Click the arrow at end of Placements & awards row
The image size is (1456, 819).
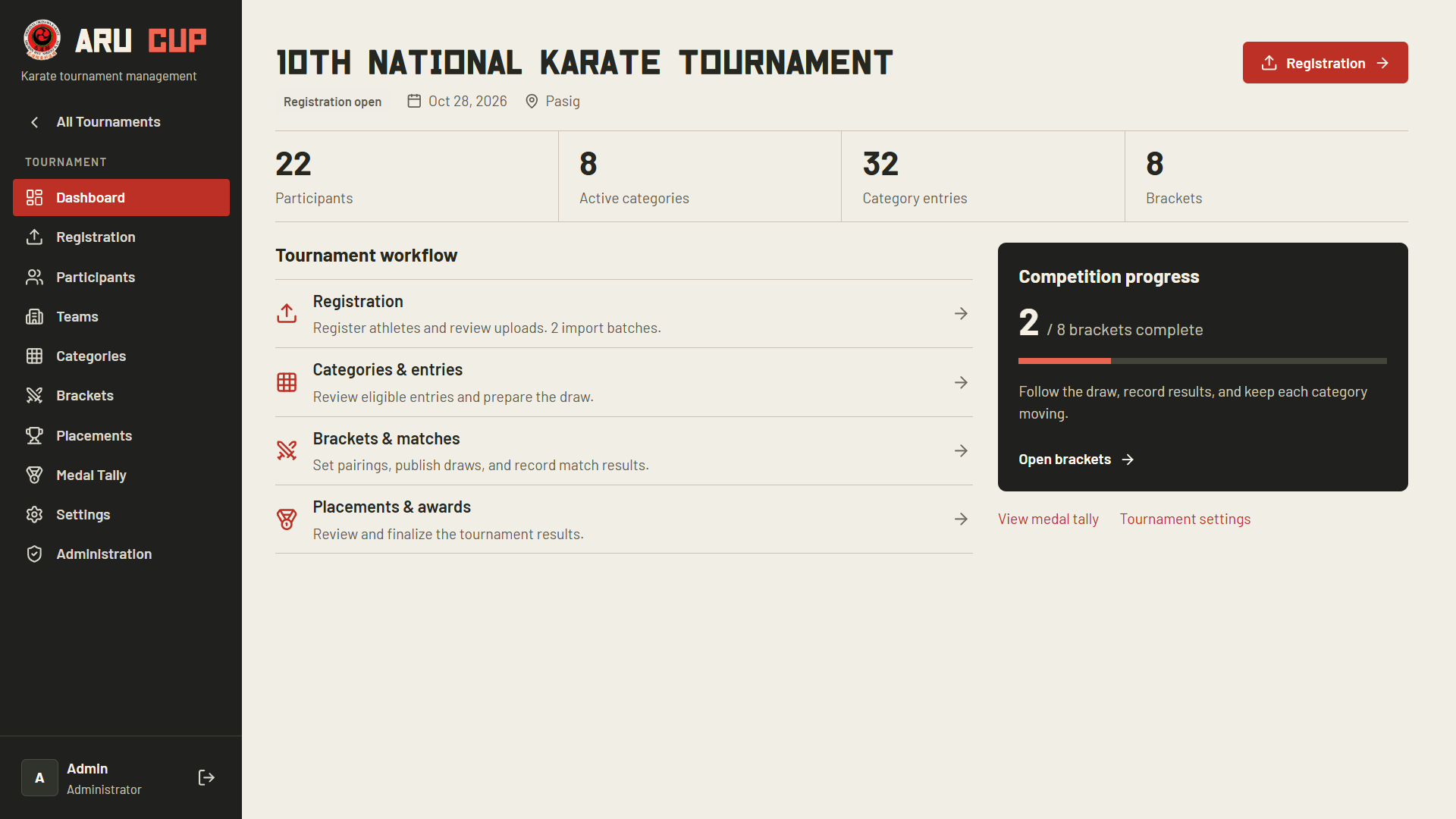tap(961, 519)
